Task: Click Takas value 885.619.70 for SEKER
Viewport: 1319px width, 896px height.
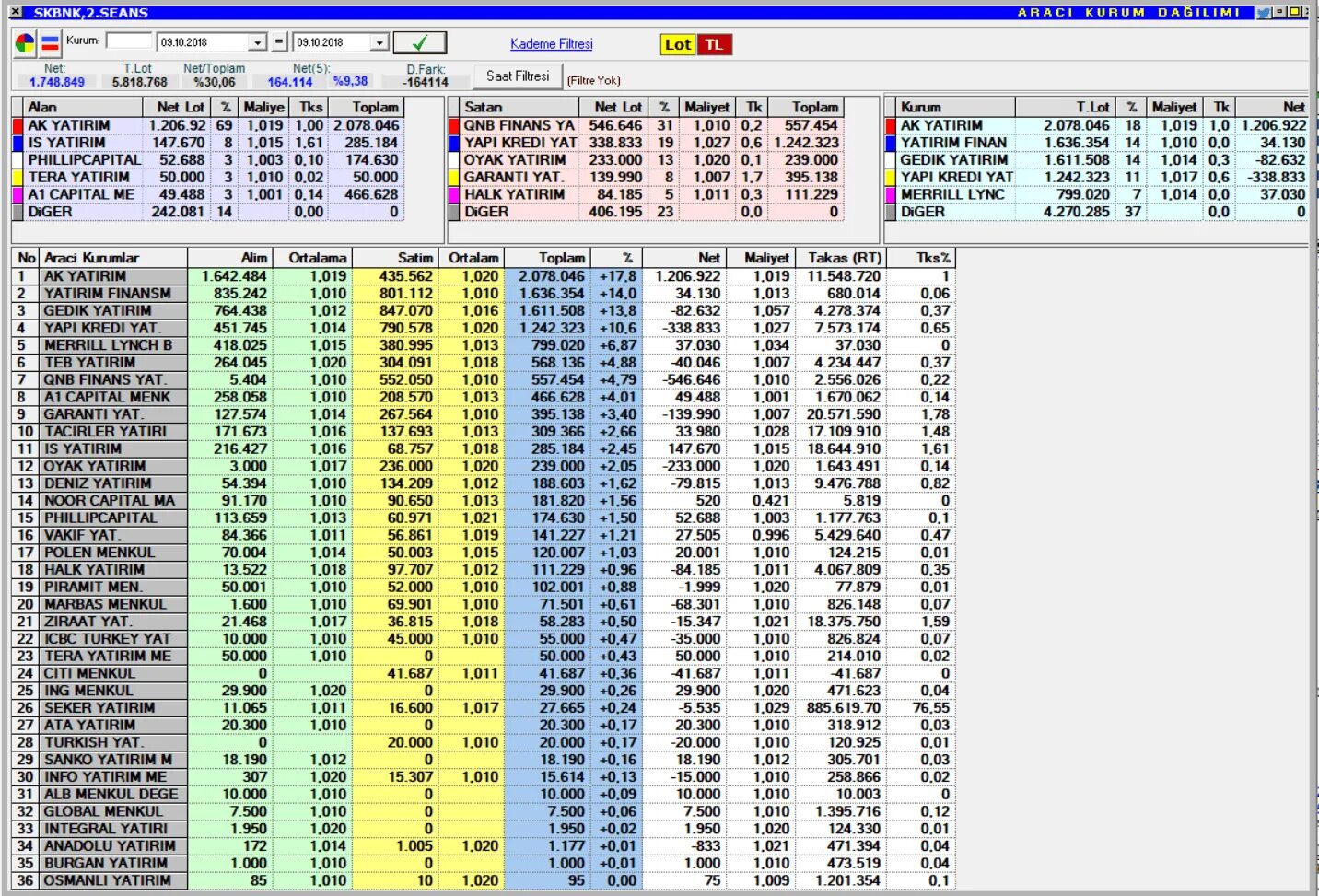Action: click(843, 707)
